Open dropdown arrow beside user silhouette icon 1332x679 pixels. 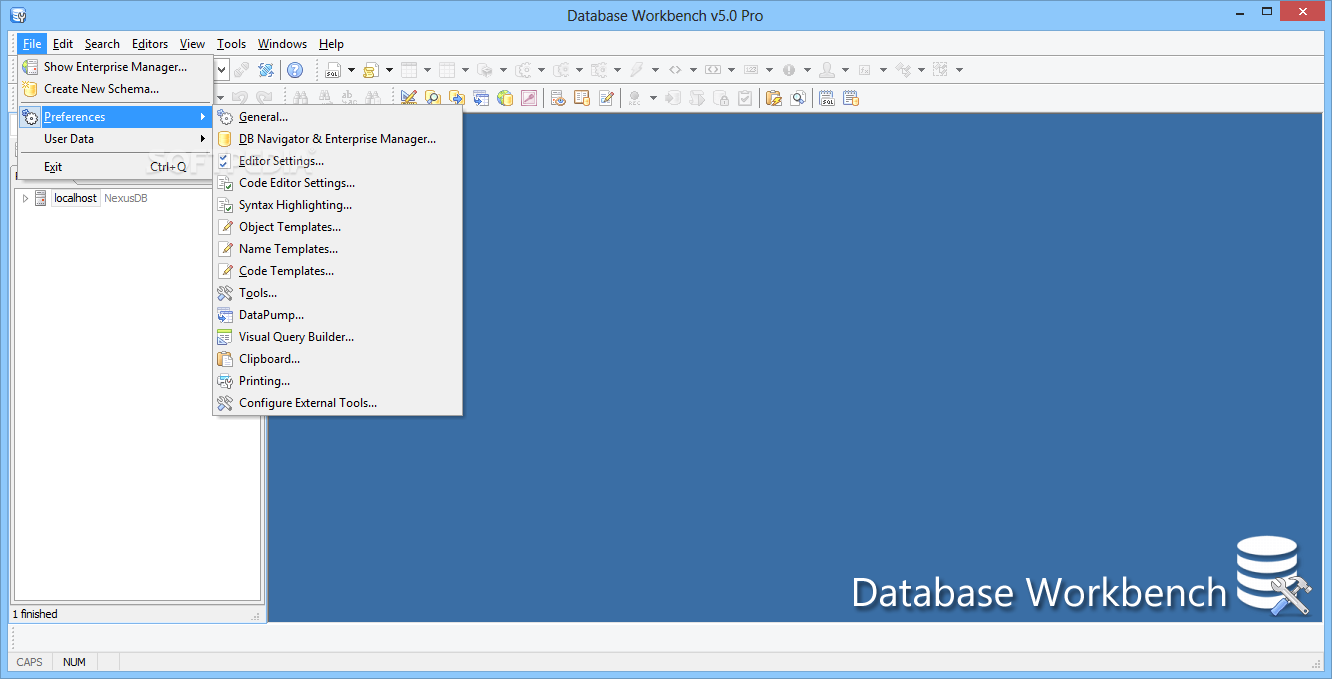[845, 70]
